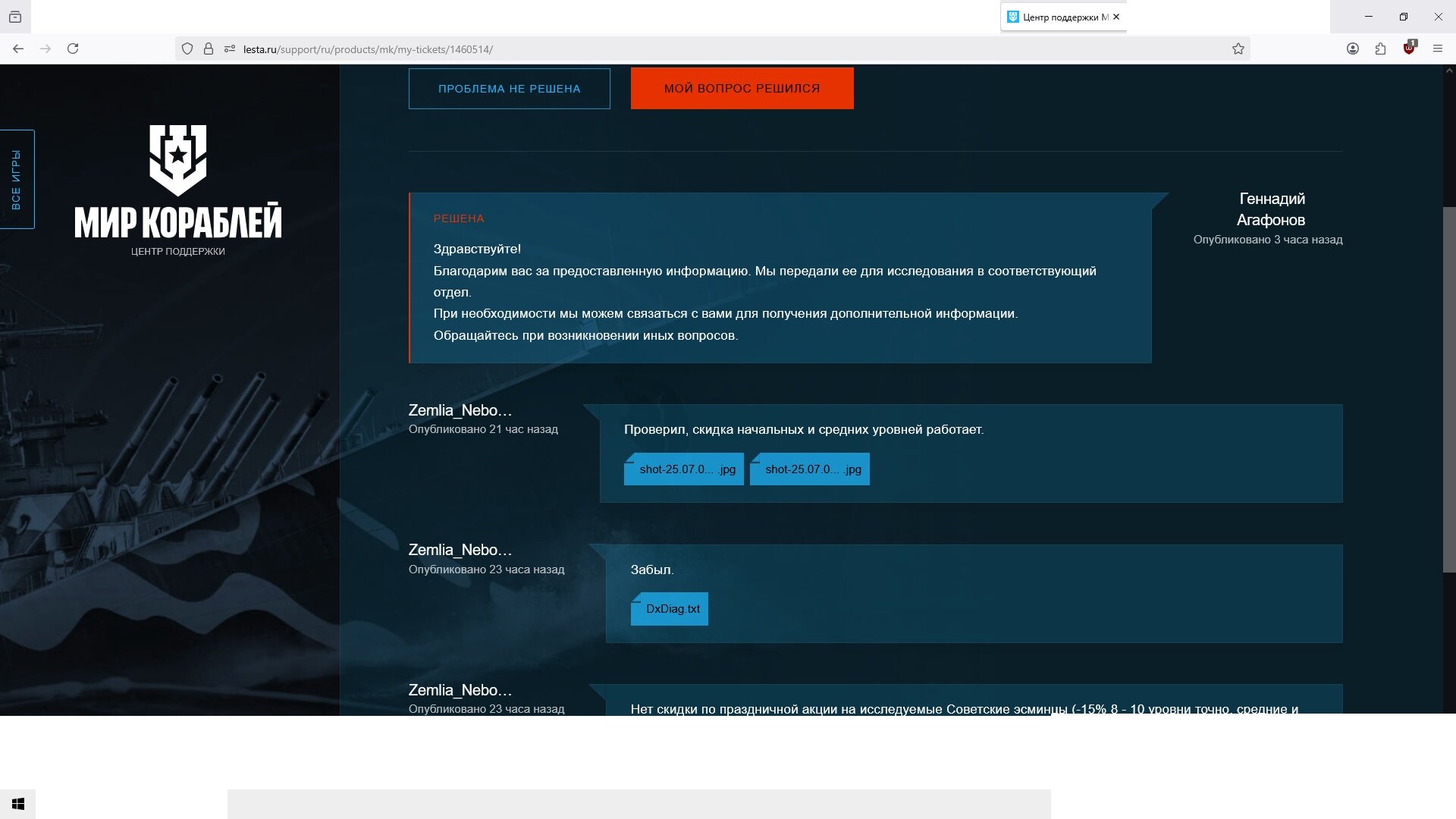Reload the current page
The width and height of the screenshot is (1456, 819).
73,49
